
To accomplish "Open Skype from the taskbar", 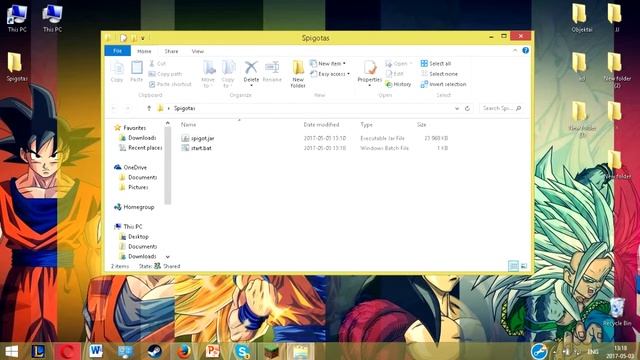I will pyautogui.click(x=242, y=351).
